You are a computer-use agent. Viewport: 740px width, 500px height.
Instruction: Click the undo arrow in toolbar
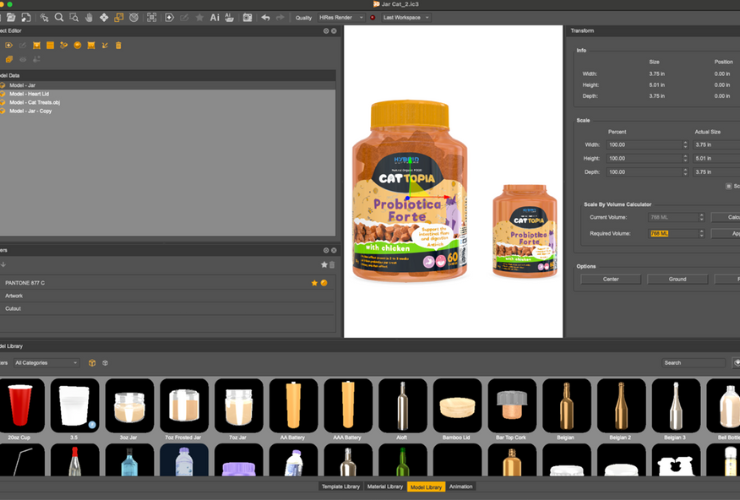[x=265, y=17]
